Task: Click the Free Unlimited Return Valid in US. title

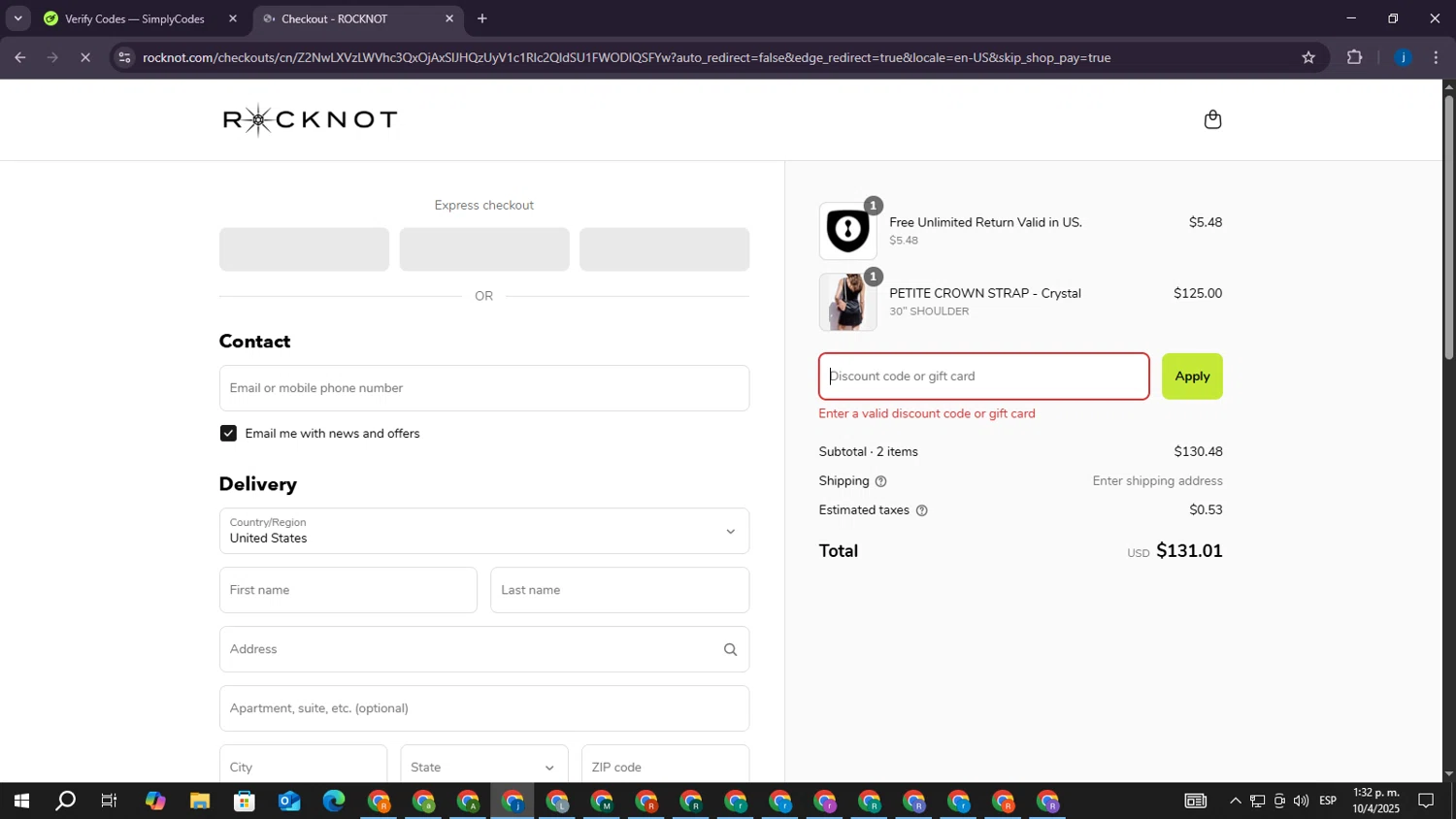Action: point(985,222)
